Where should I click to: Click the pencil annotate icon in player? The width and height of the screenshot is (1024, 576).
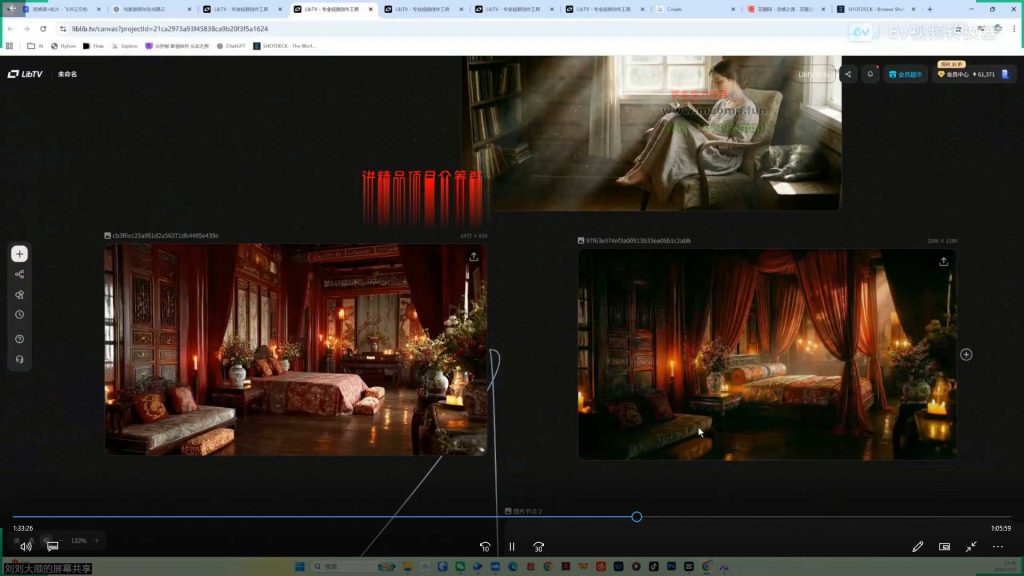[x=918, y=547]
